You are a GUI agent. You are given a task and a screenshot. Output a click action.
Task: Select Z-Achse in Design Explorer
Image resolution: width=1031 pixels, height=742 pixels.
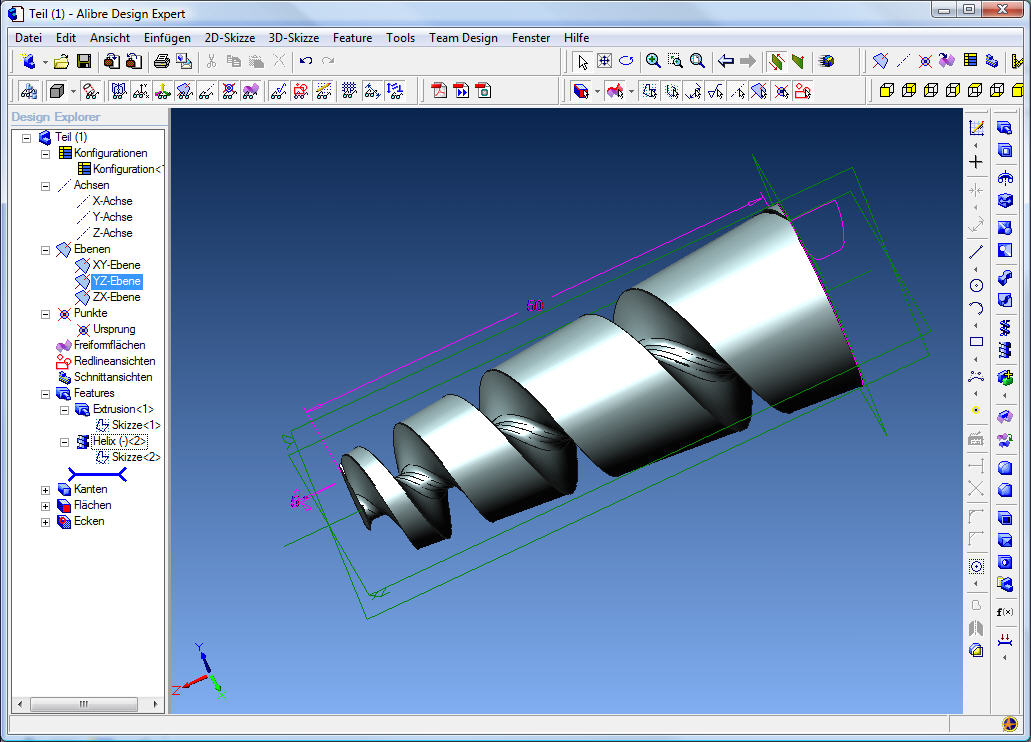[112, 233]
